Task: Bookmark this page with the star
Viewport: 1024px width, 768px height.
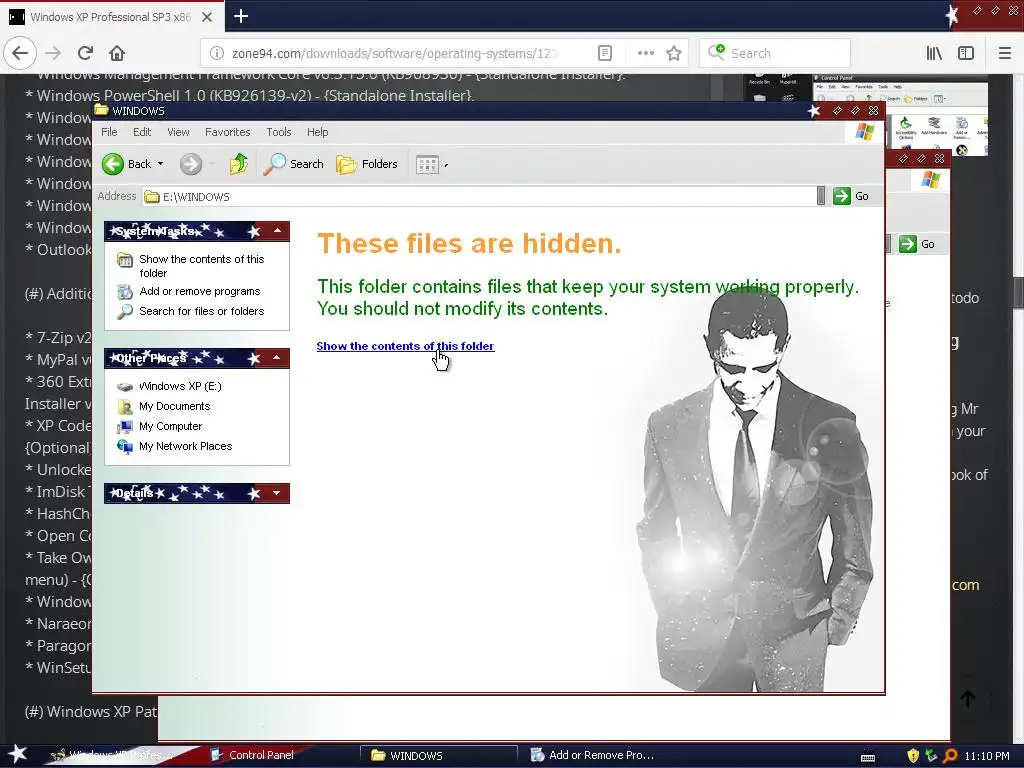Action: (x=674, y=53)
